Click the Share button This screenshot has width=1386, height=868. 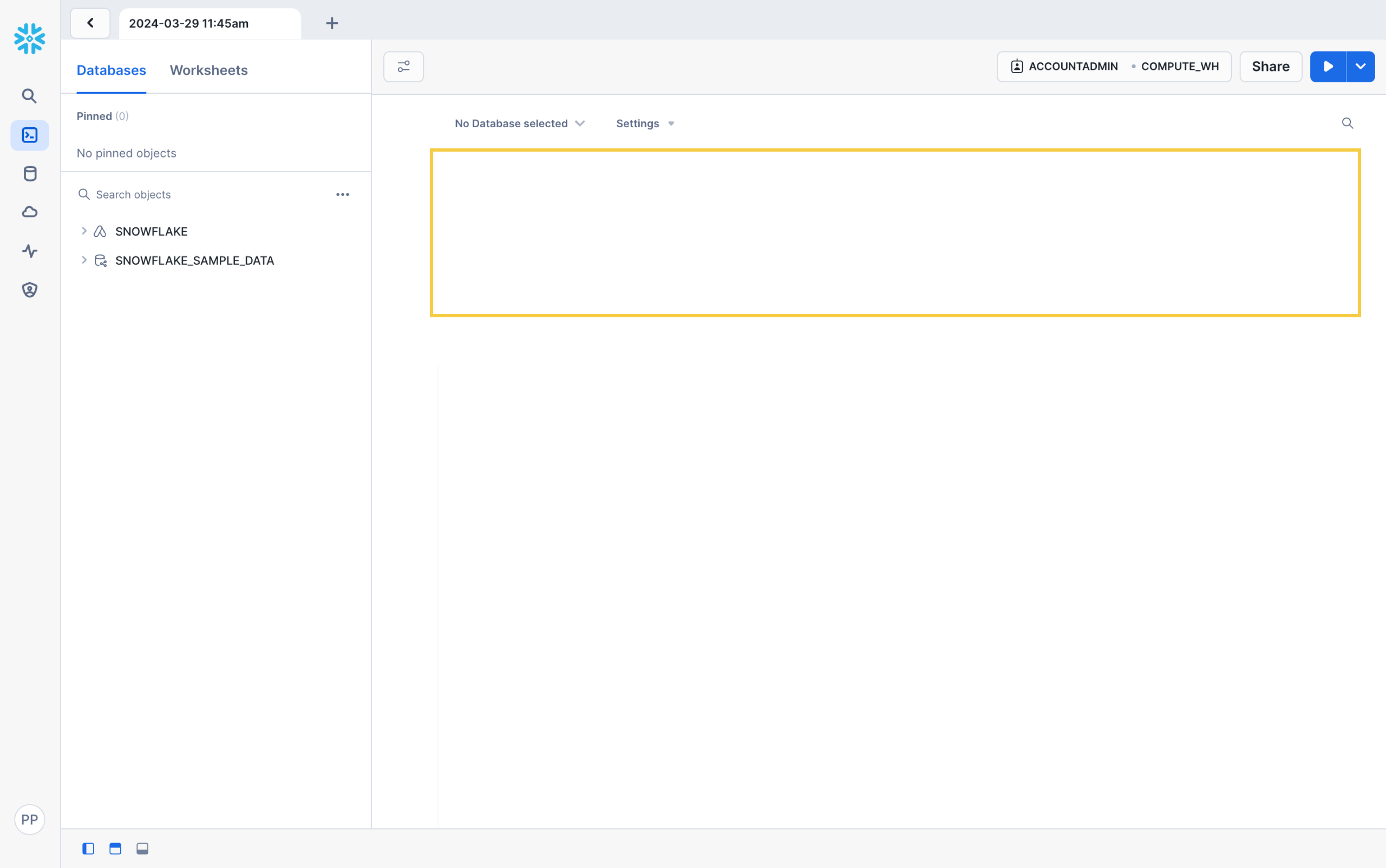tap(1270, 67)
